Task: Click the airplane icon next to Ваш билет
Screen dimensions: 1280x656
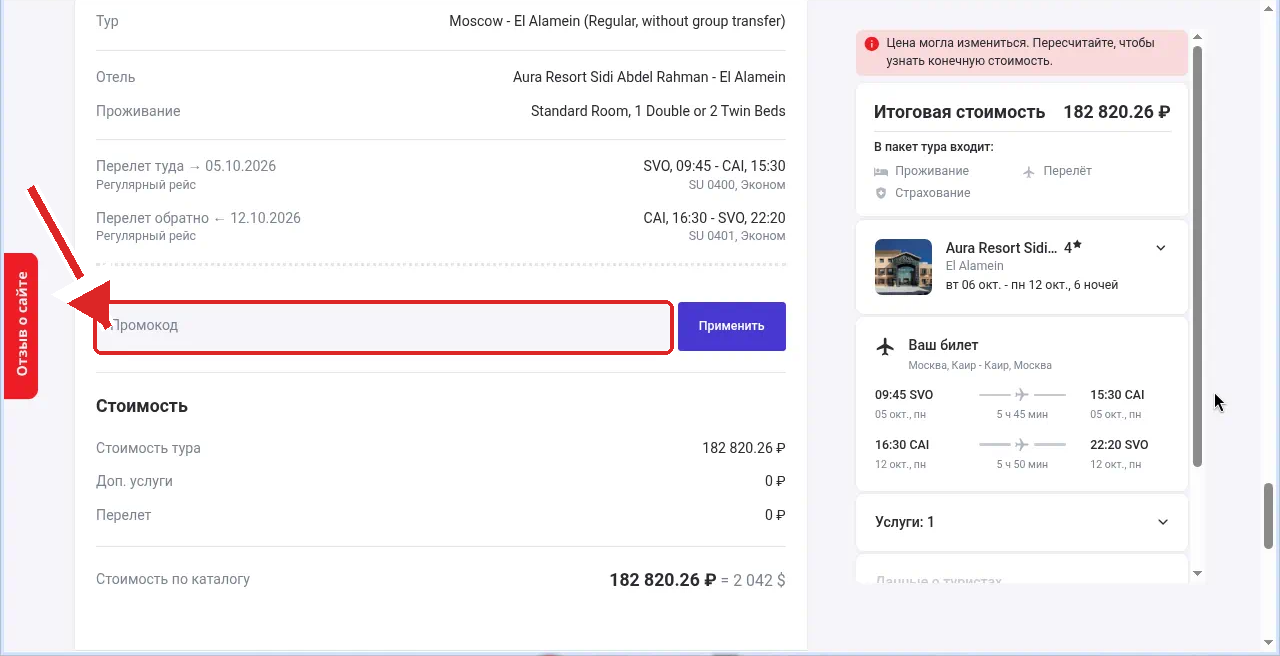Action: tap(885, 346)
